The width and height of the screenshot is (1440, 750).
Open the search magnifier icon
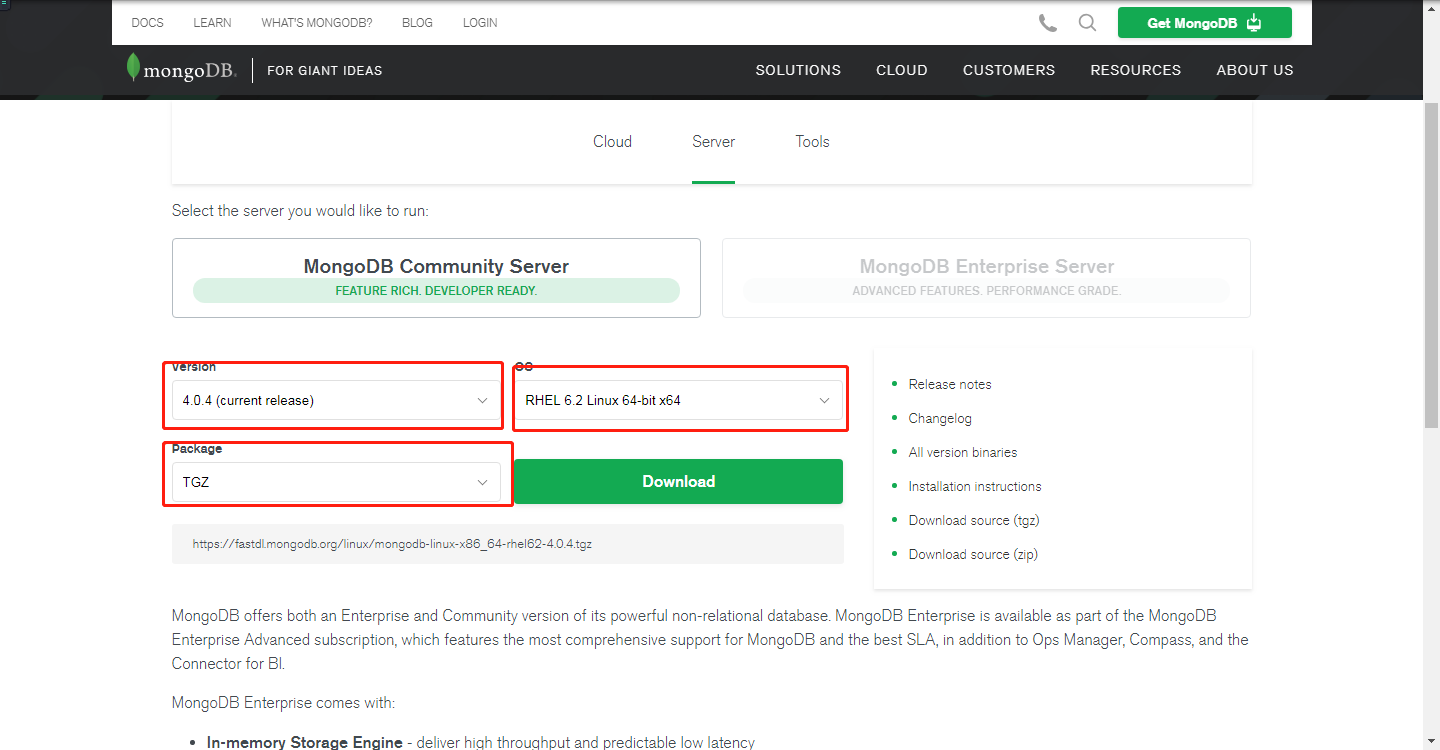[x=1087, y=23]
